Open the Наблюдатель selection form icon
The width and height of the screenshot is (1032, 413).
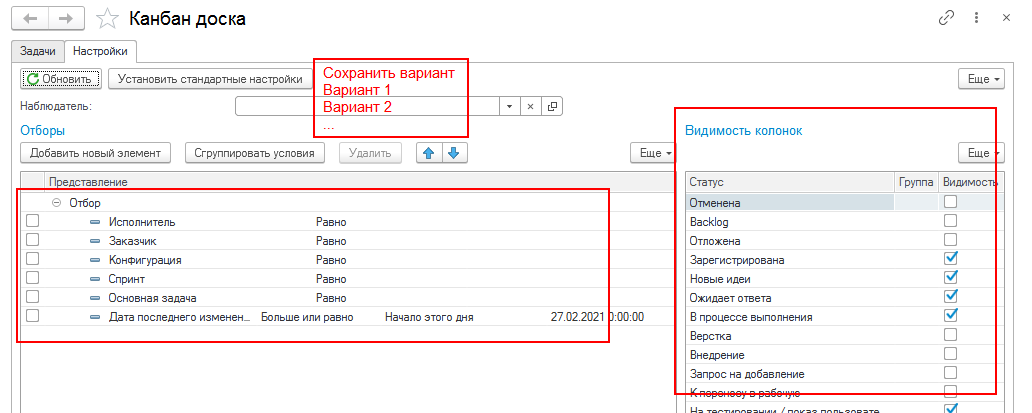click(552, 106)
